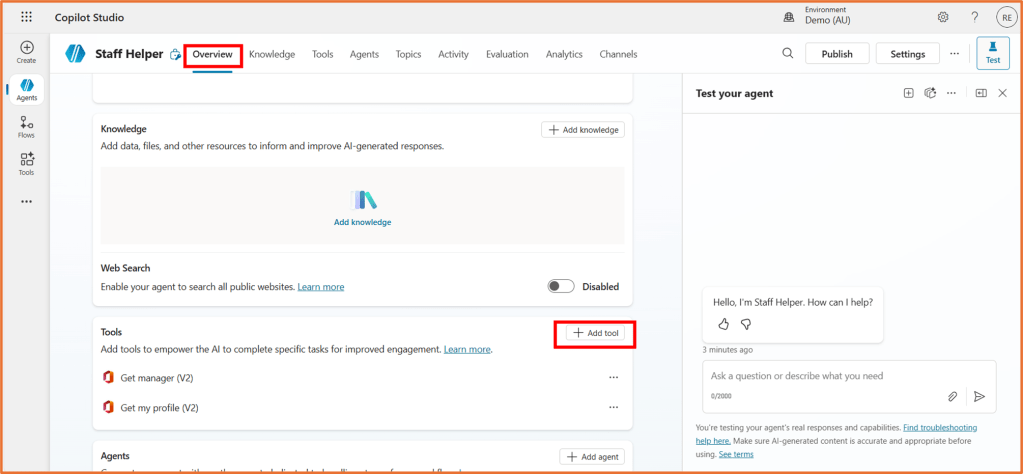Open test panel more options ellipsis

coord(951,93)
